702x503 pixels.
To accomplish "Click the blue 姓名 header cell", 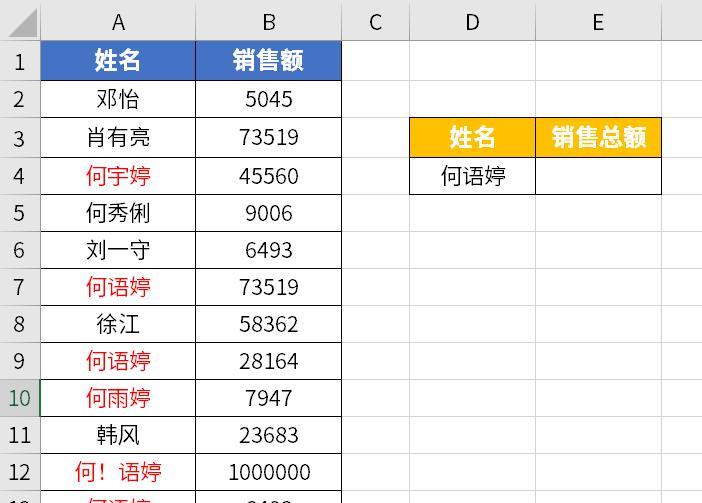I will [x=118, y=61].
